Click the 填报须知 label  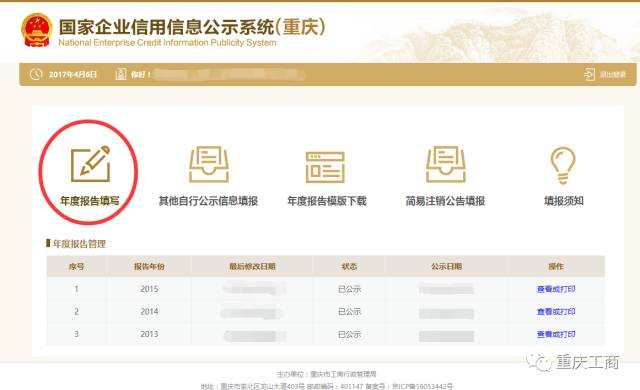(x=564, y=201)
